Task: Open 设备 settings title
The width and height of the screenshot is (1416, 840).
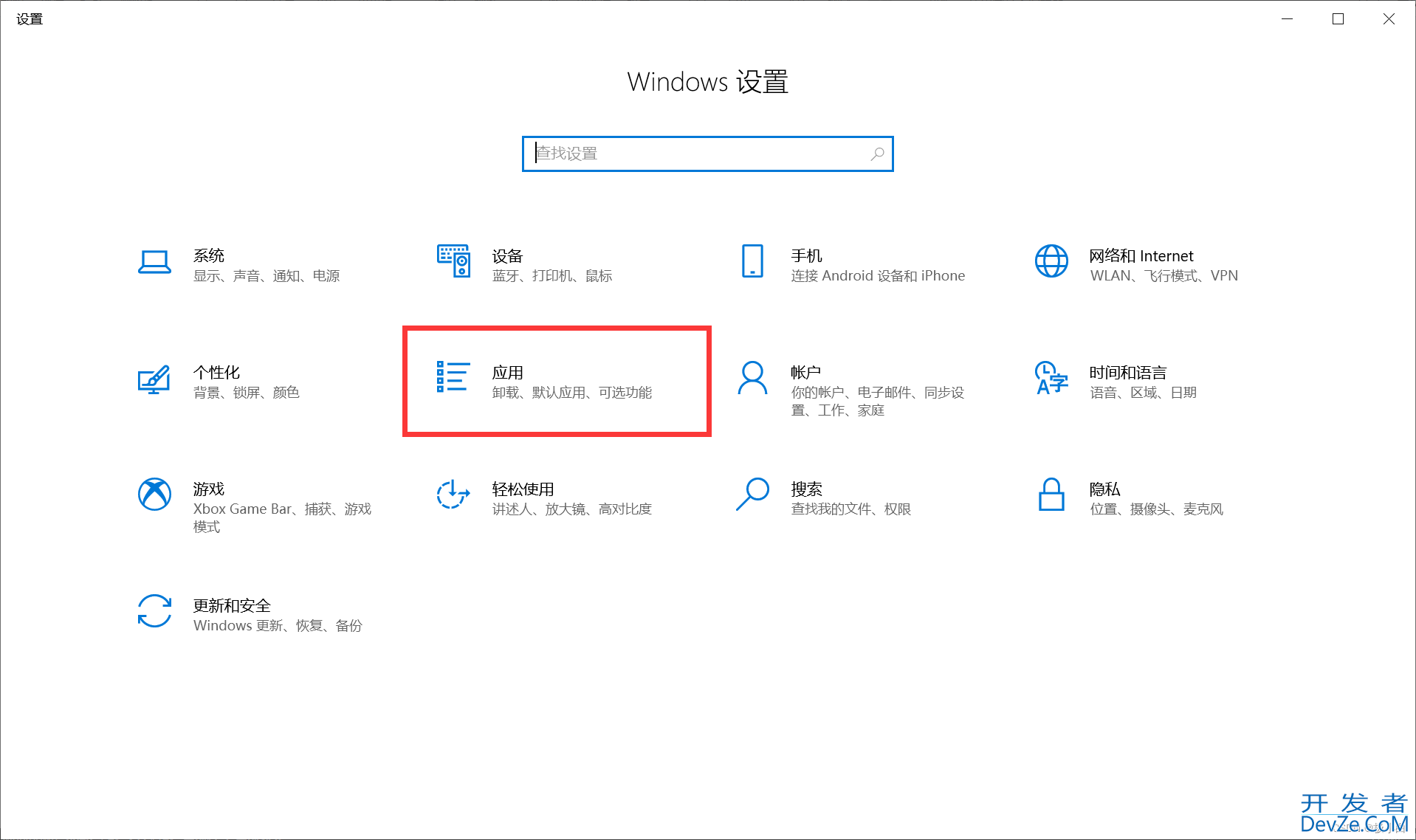Action: click(508, 255)
